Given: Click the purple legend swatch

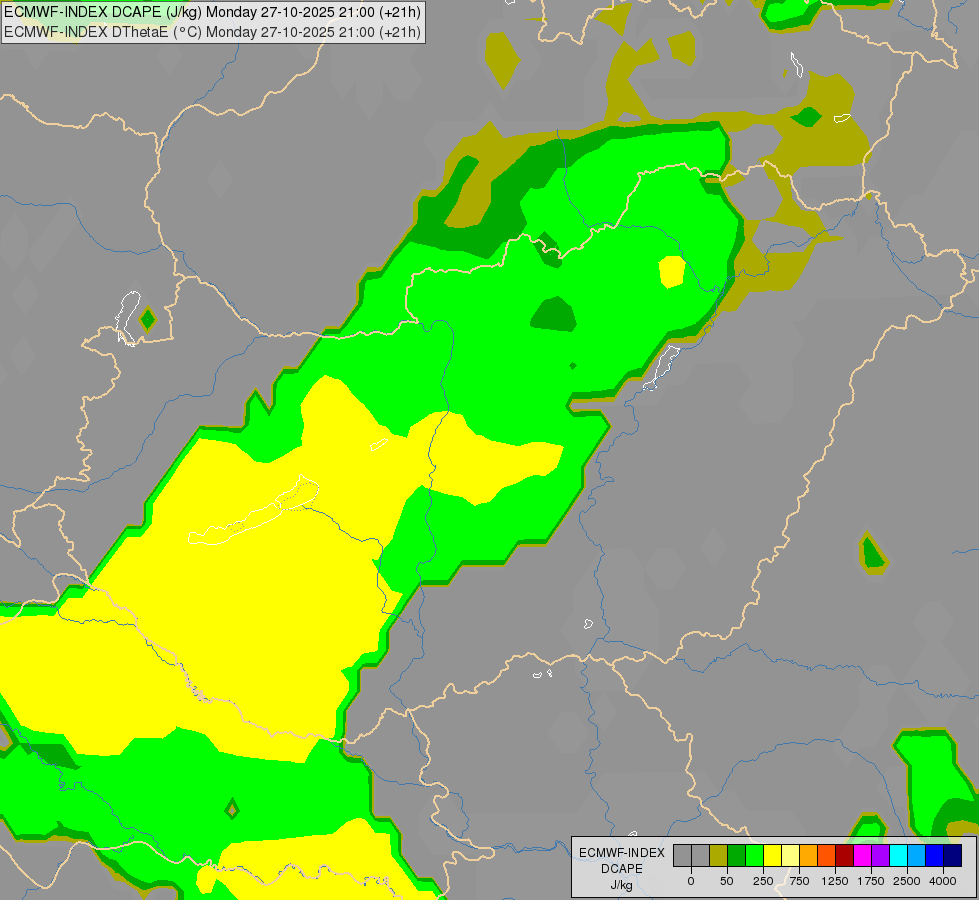Looking at the screenshot, I should [880, 855].
